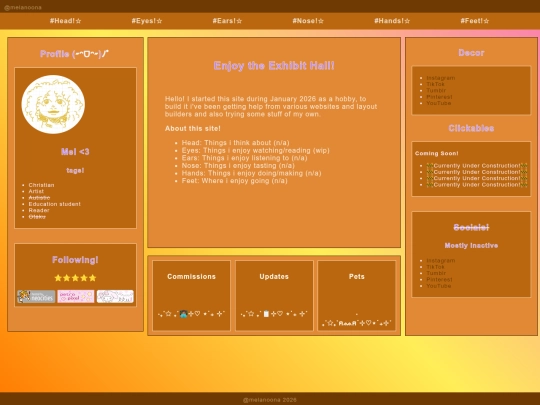The image size is (540, 405).
Task: Go to the #Eyes!☆ page
Action: (x=147, y=21)
